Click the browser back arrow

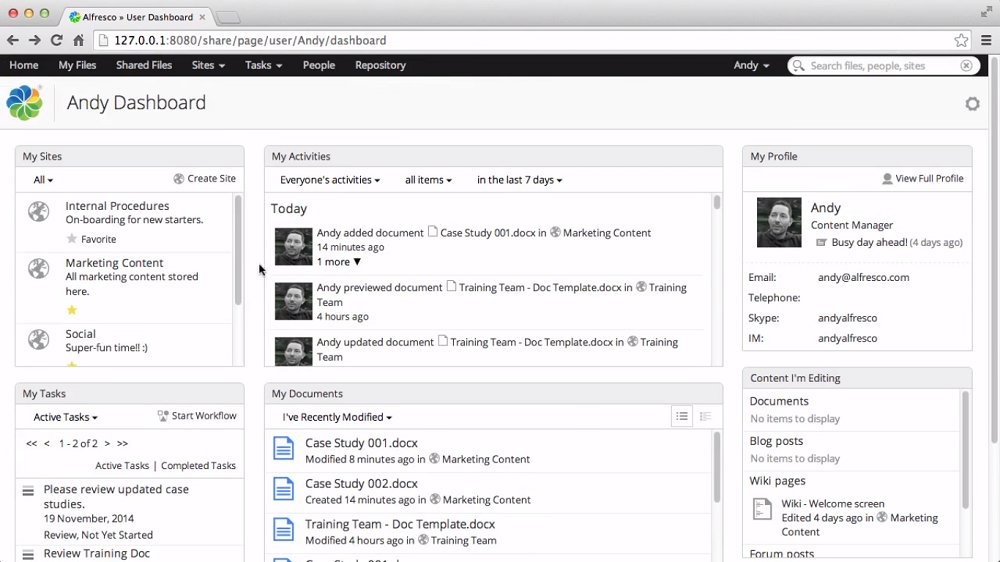point(13,40)
